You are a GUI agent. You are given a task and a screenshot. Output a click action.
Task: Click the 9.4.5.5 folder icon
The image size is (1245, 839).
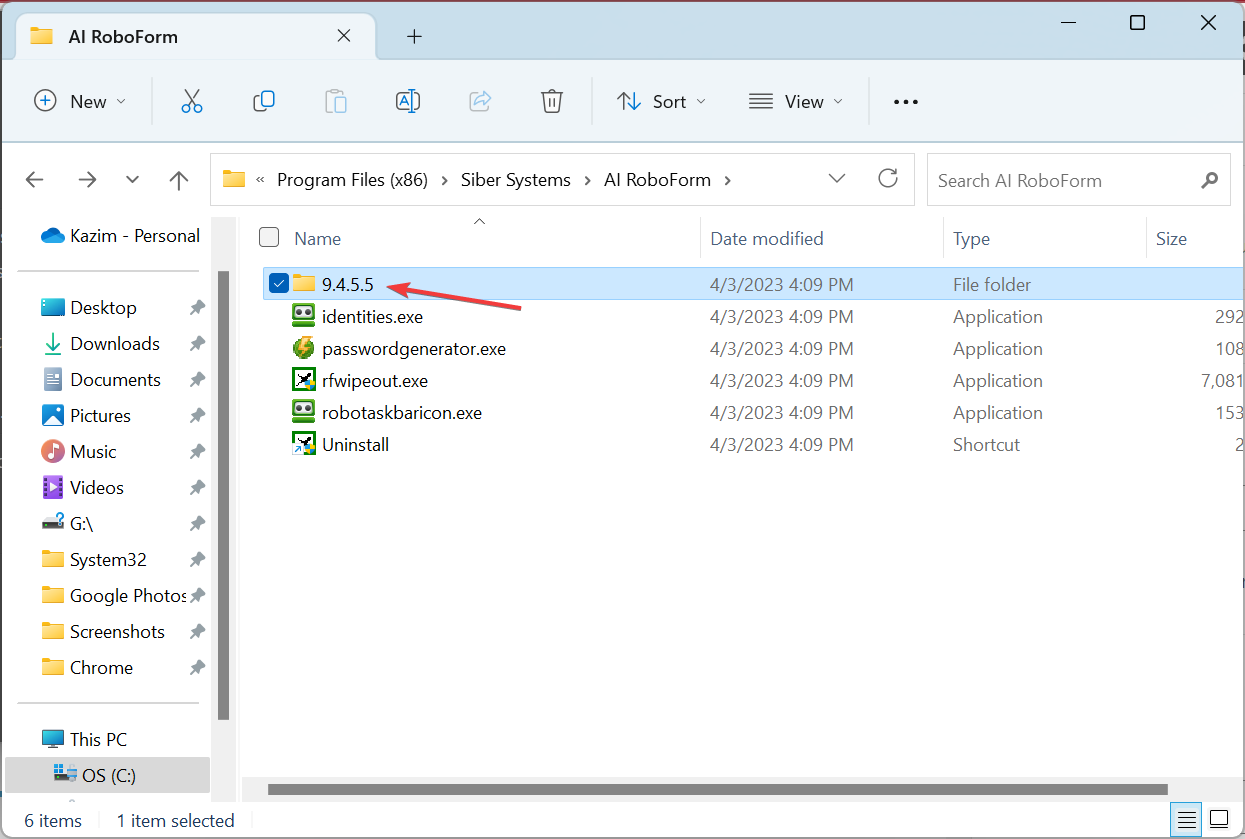[304, 284]
